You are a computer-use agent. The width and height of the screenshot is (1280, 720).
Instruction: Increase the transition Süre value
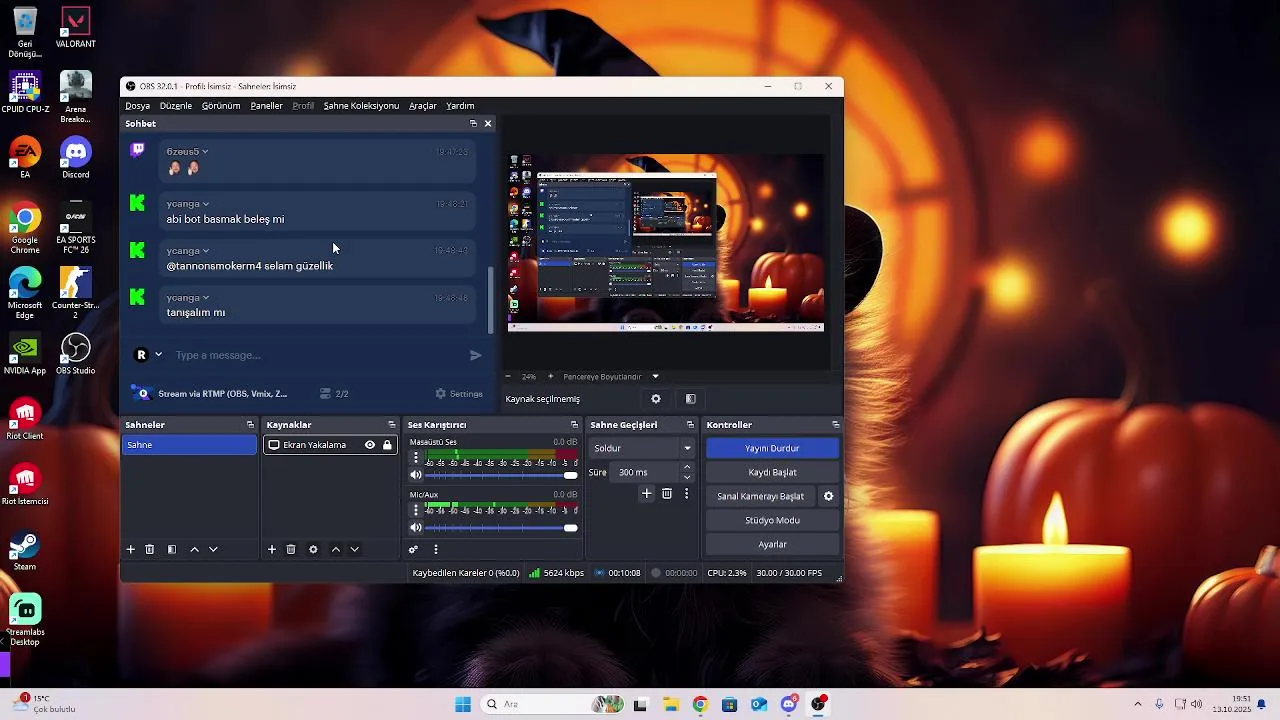[686, 467]
